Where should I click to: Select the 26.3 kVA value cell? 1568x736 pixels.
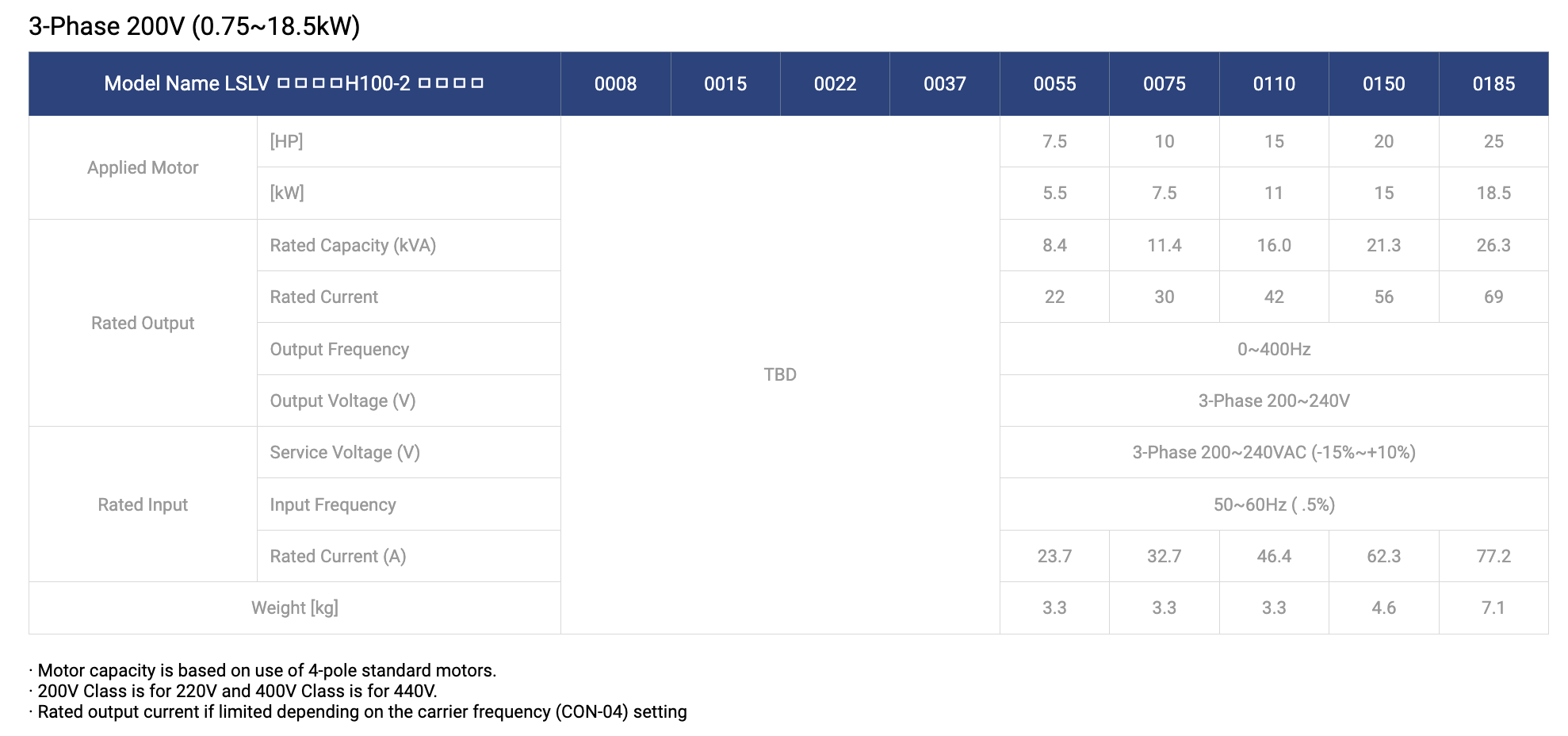point(1493,245)
